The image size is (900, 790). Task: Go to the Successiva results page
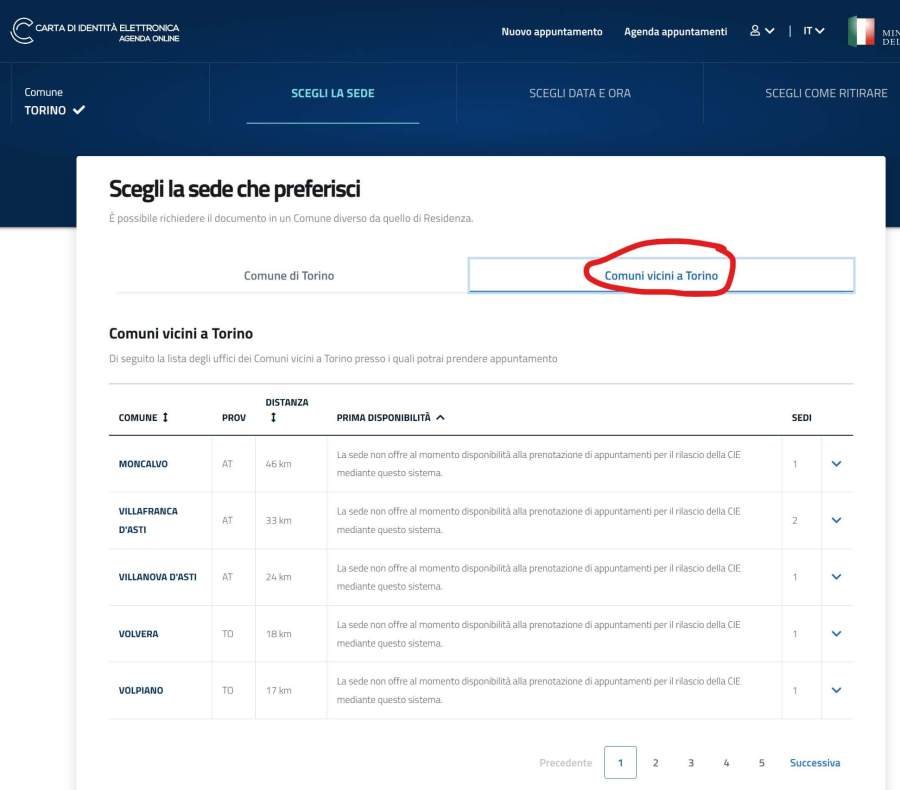click(814, 763)
